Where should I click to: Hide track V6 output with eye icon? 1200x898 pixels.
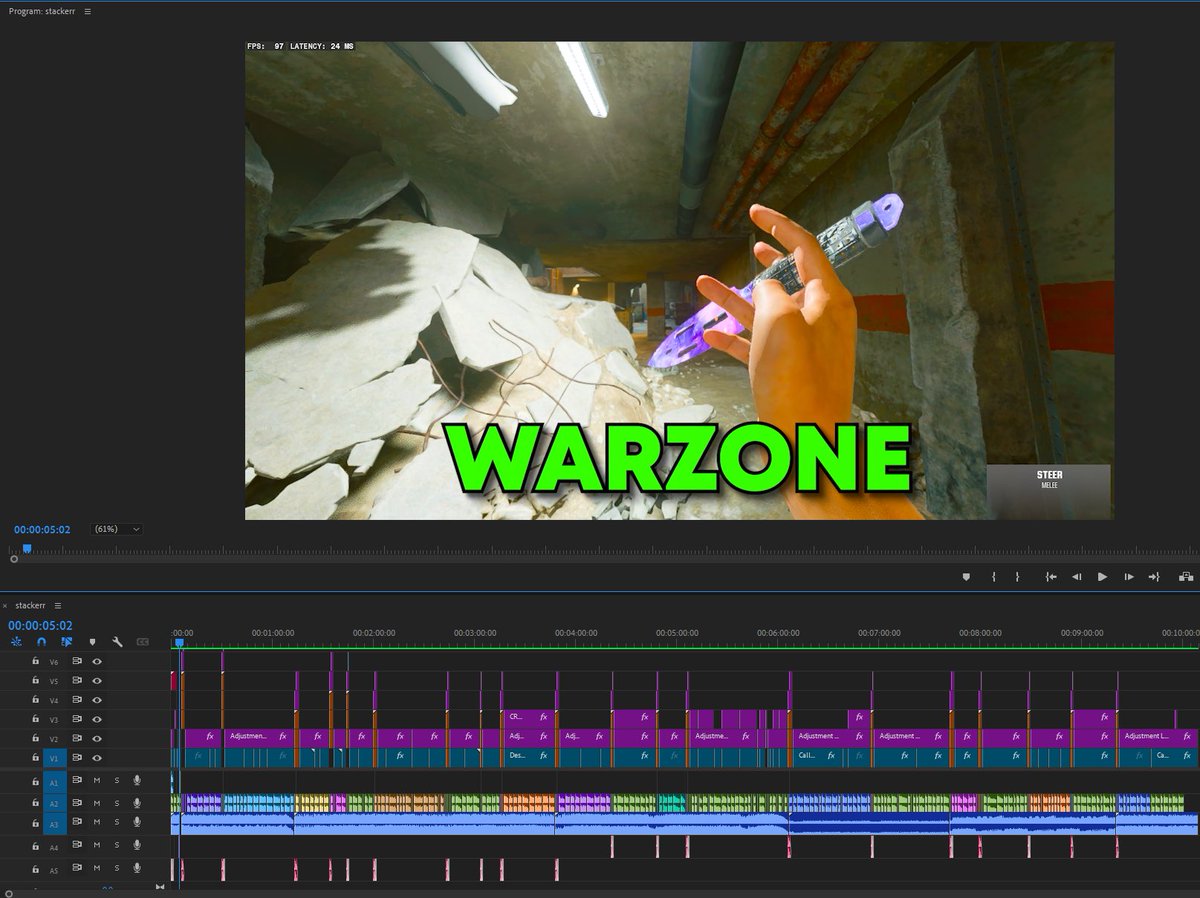tap(97, 661)
